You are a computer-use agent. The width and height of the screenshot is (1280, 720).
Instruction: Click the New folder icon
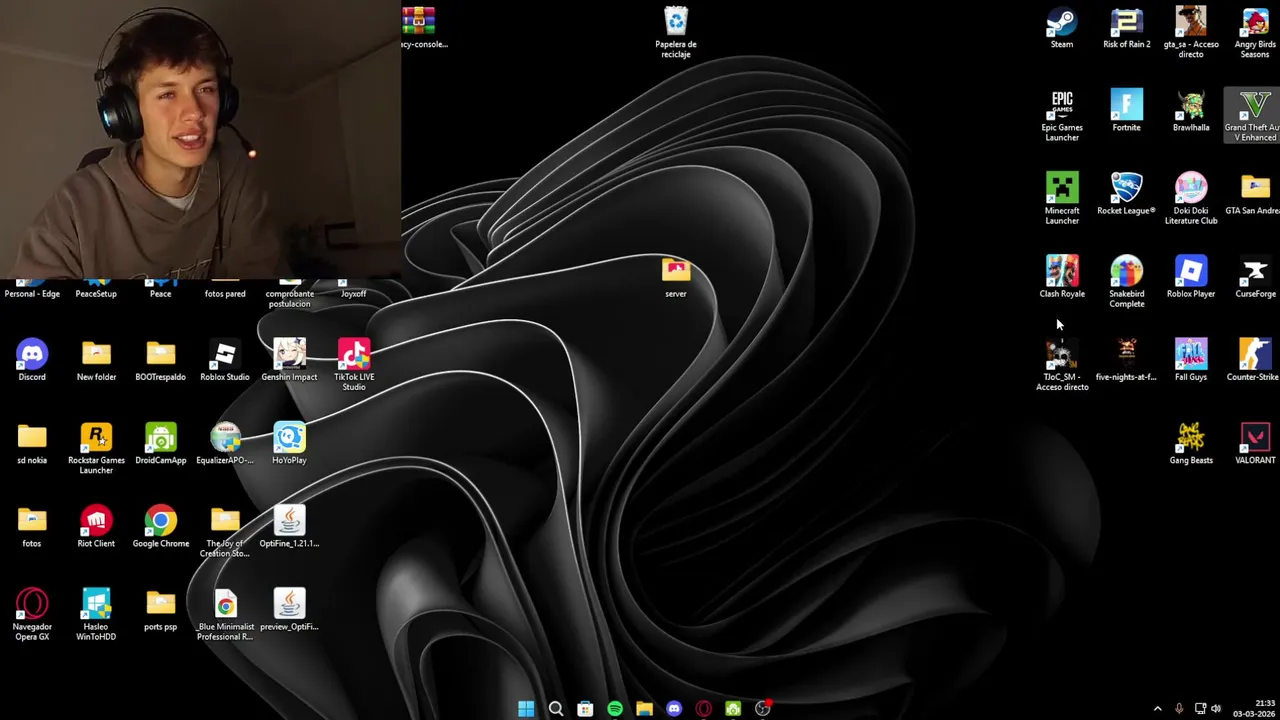[x=96, y=360]
